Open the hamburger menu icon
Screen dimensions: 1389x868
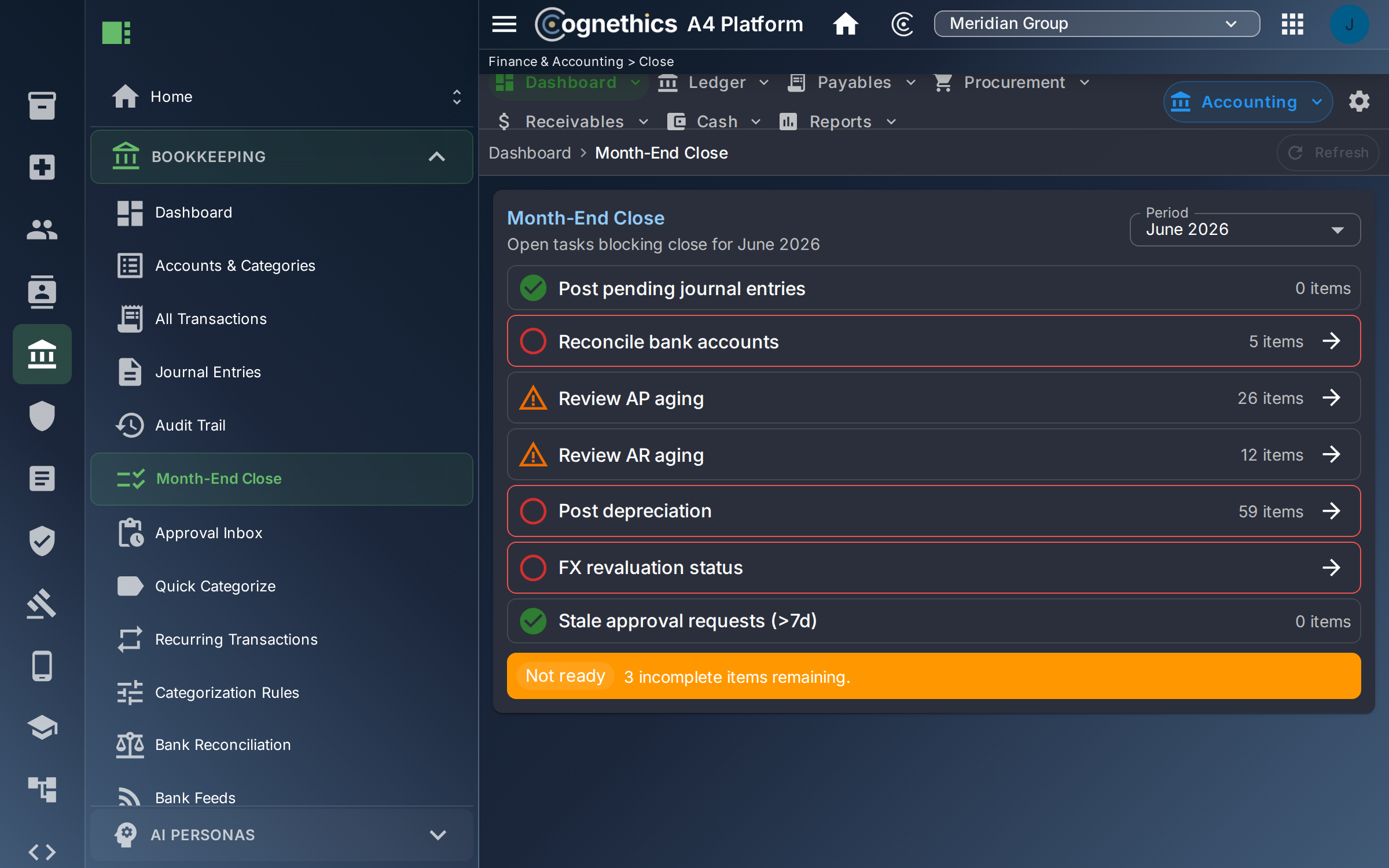click(x=504, y=24)
